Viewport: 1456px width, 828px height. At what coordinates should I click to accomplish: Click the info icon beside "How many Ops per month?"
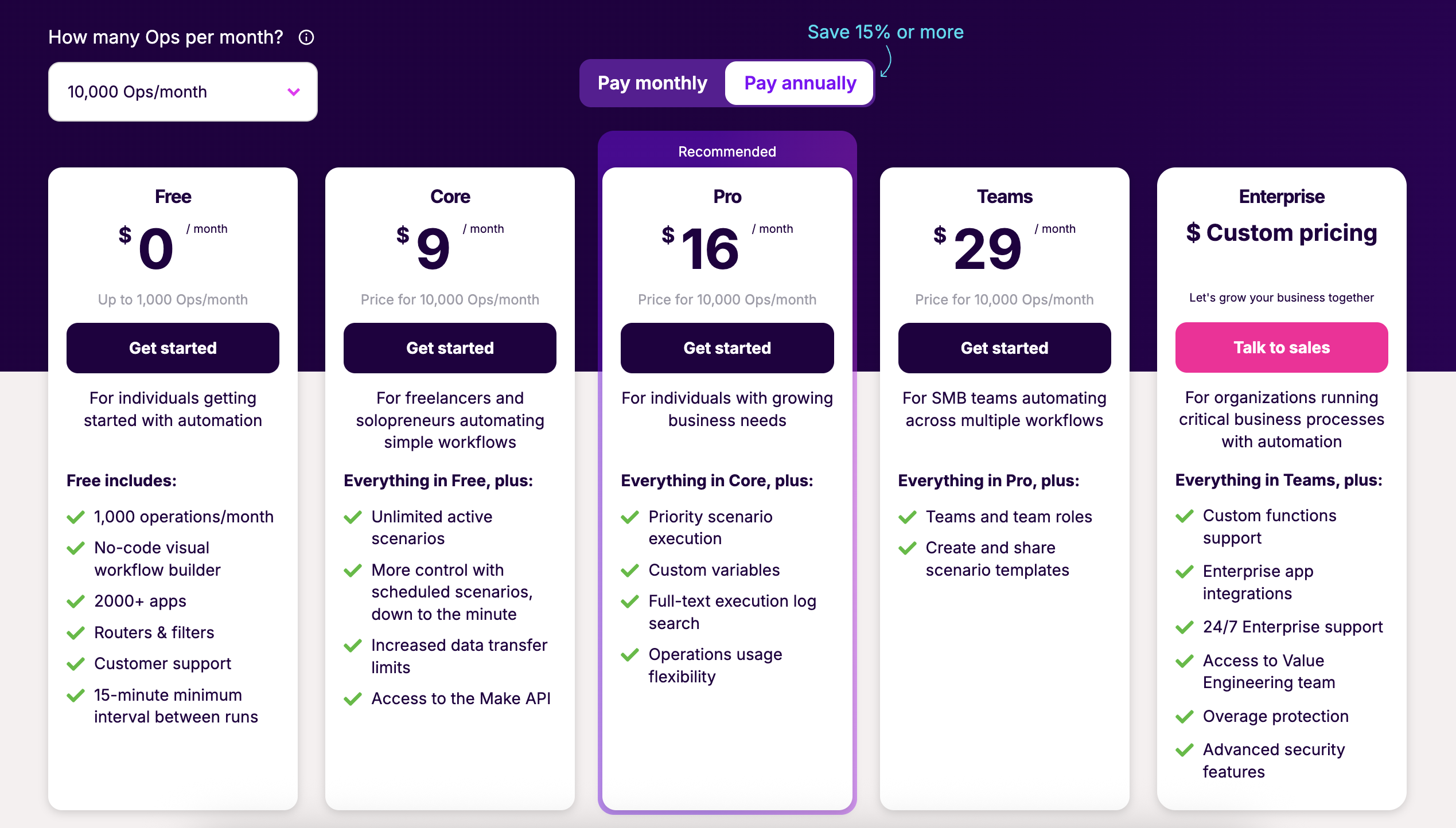306,37
